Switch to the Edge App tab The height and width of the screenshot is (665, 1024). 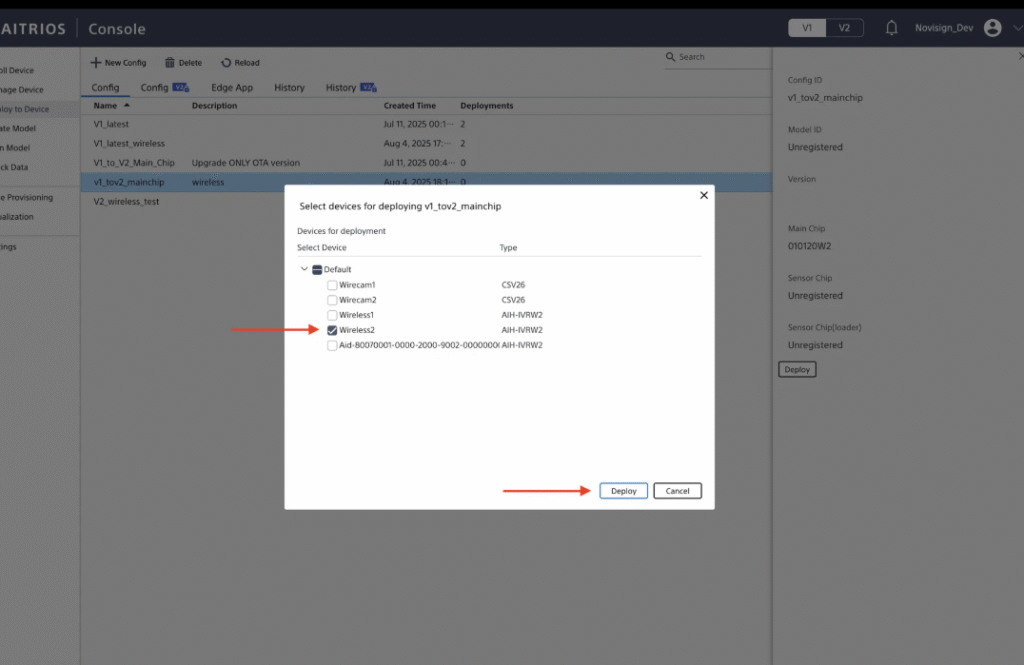click(x=230, y=87)
